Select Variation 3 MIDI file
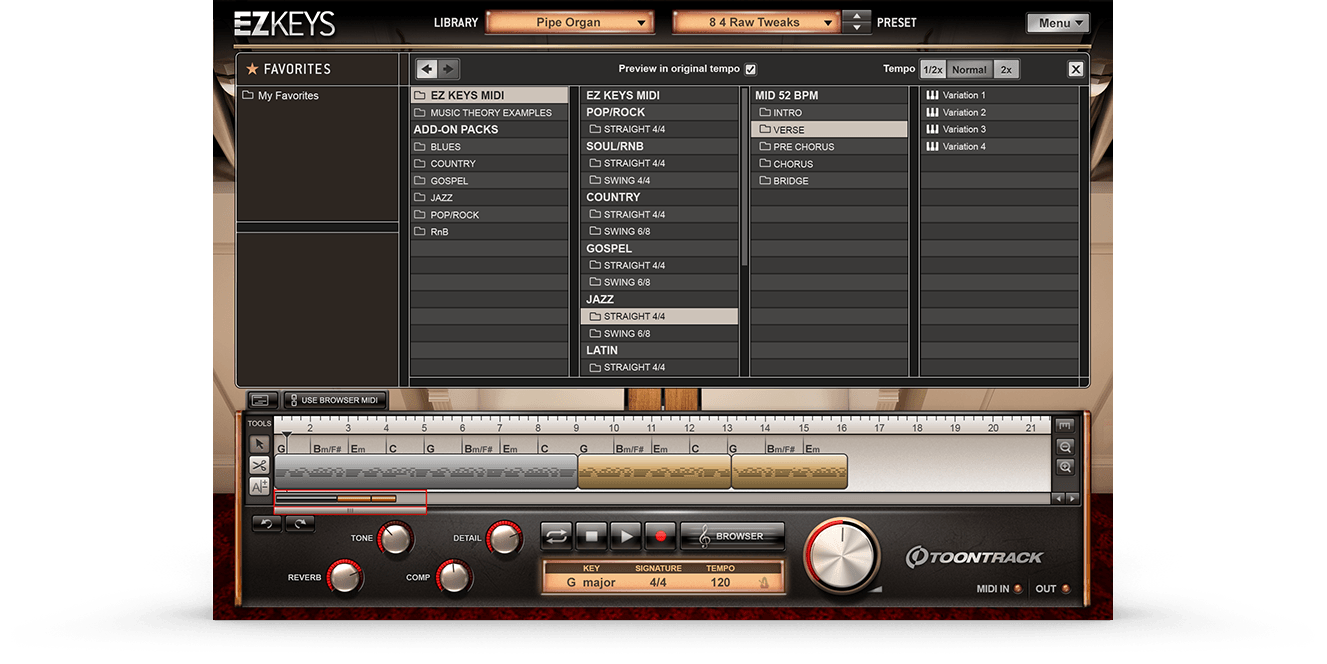The image size is (1327, 664). pyautogui.click(x=999, y=129)
